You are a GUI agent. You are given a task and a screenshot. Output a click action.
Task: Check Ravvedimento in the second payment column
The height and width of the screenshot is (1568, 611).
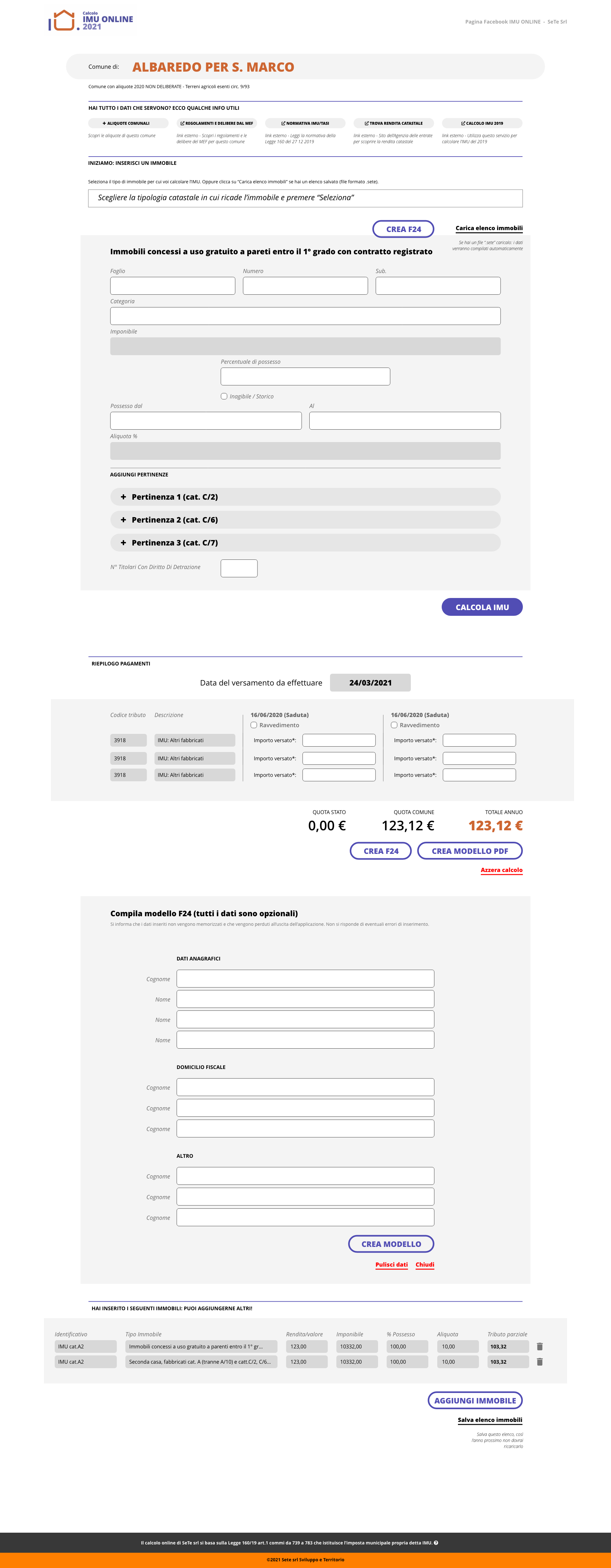coord(394,725)
